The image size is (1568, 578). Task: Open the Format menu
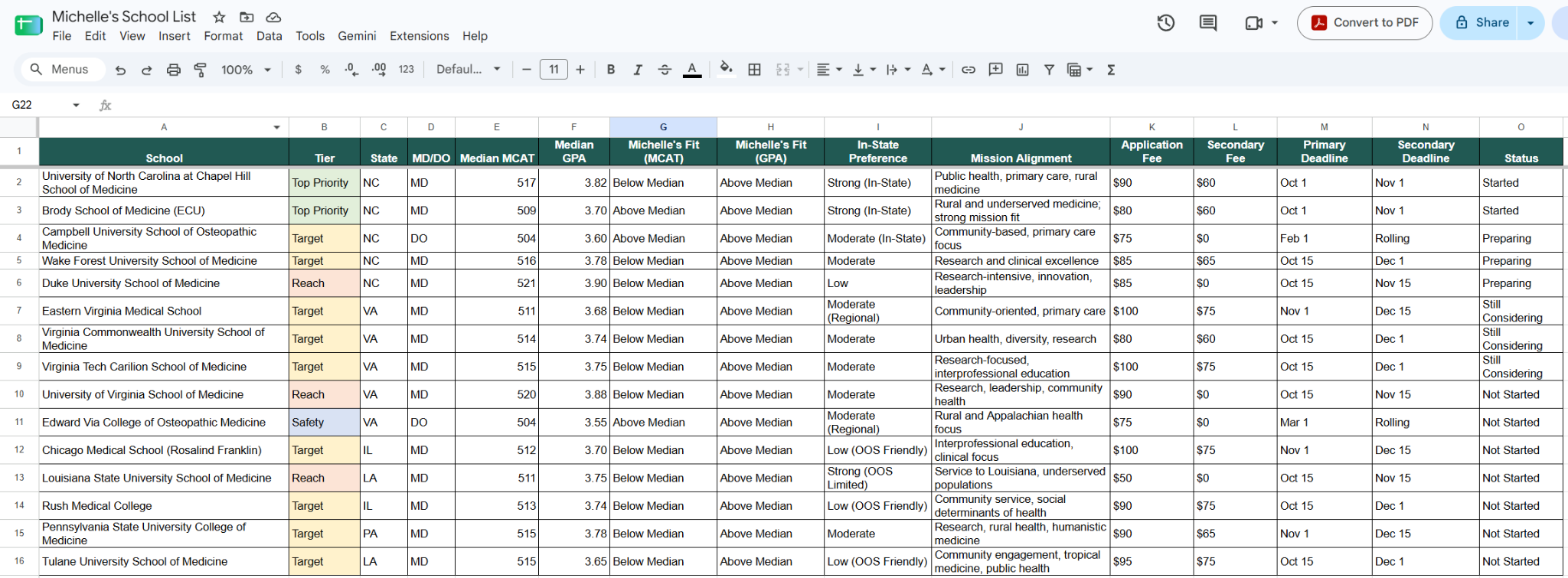tap(223, 36)
